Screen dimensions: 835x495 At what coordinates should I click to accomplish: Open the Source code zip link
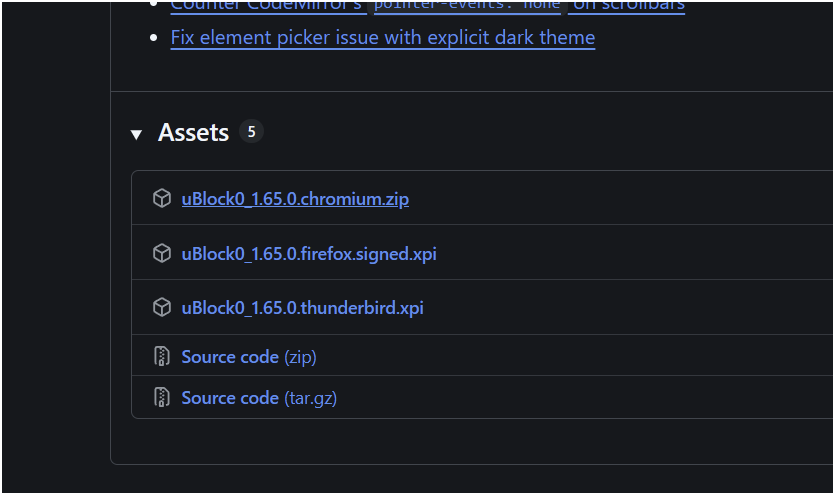point(249,357)
